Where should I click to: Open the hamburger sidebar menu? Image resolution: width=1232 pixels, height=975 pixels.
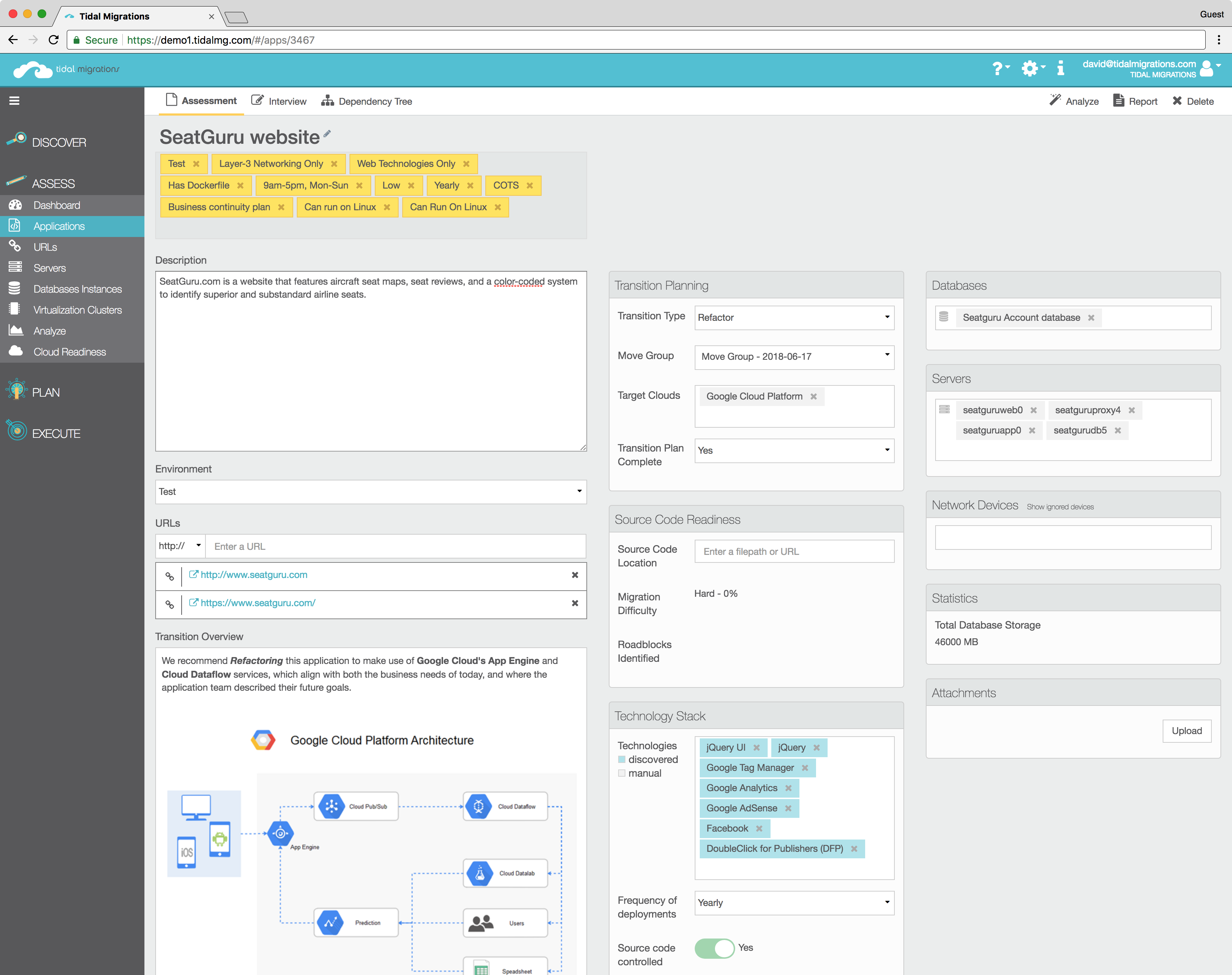pyautogui.click(x=14, y=101)
